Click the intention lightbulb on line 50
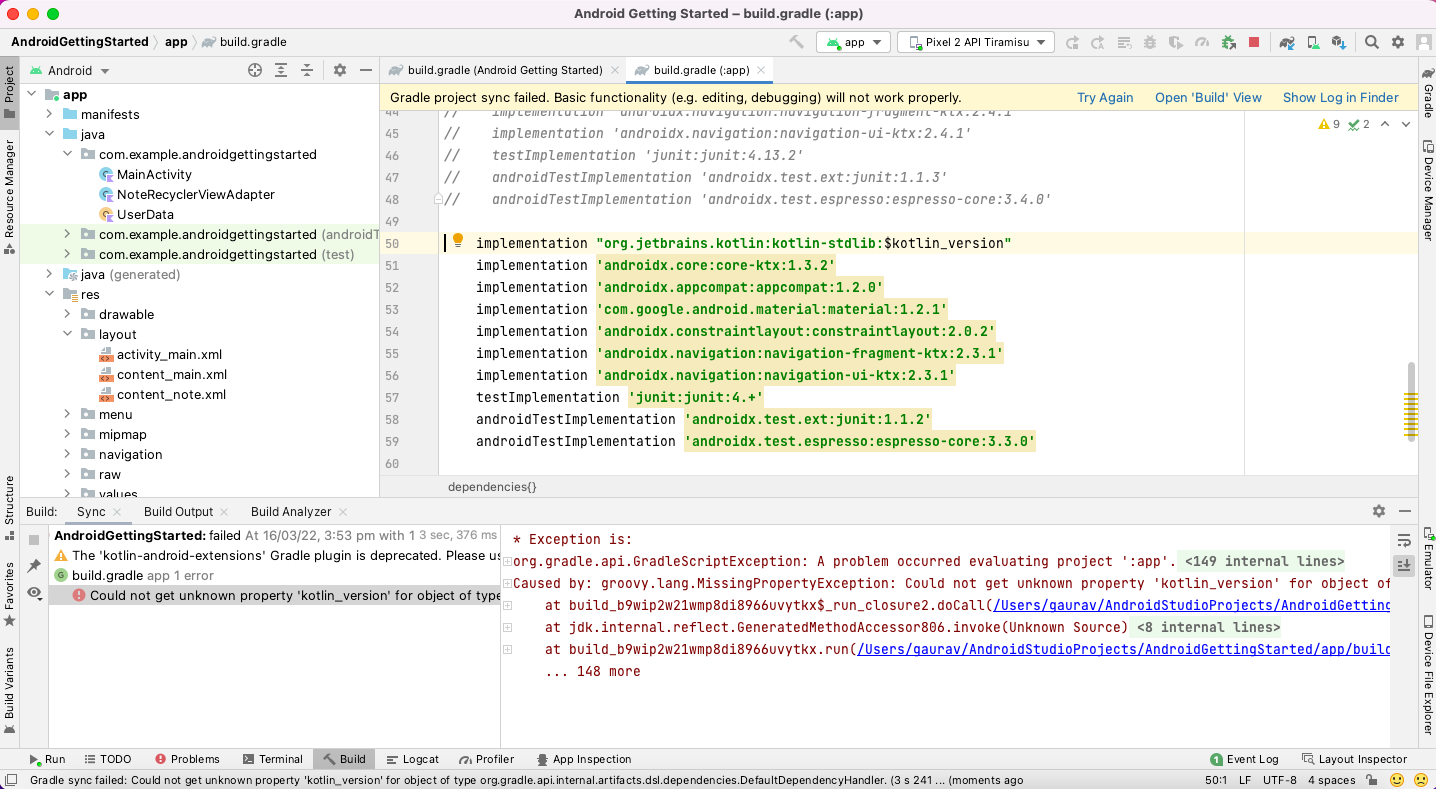The height and width of the screenshot is (789, 1436). click(458, 241)
